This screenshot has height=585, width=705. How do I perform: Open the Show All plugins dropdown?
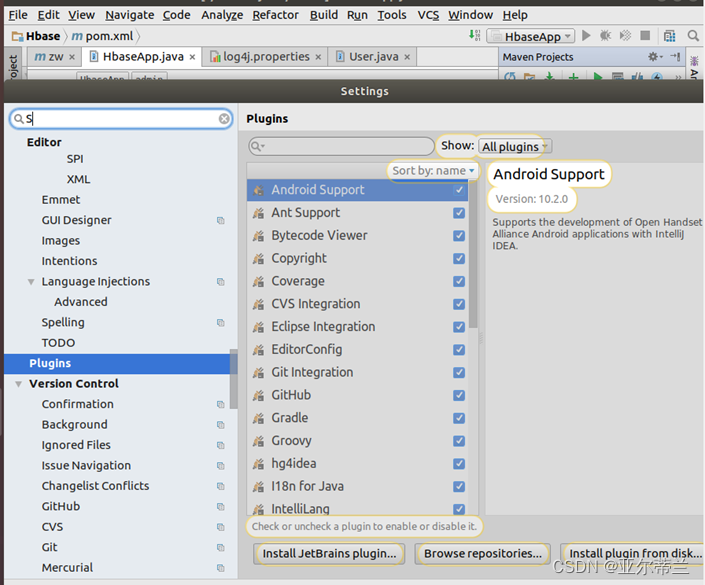tap(515, 147)
